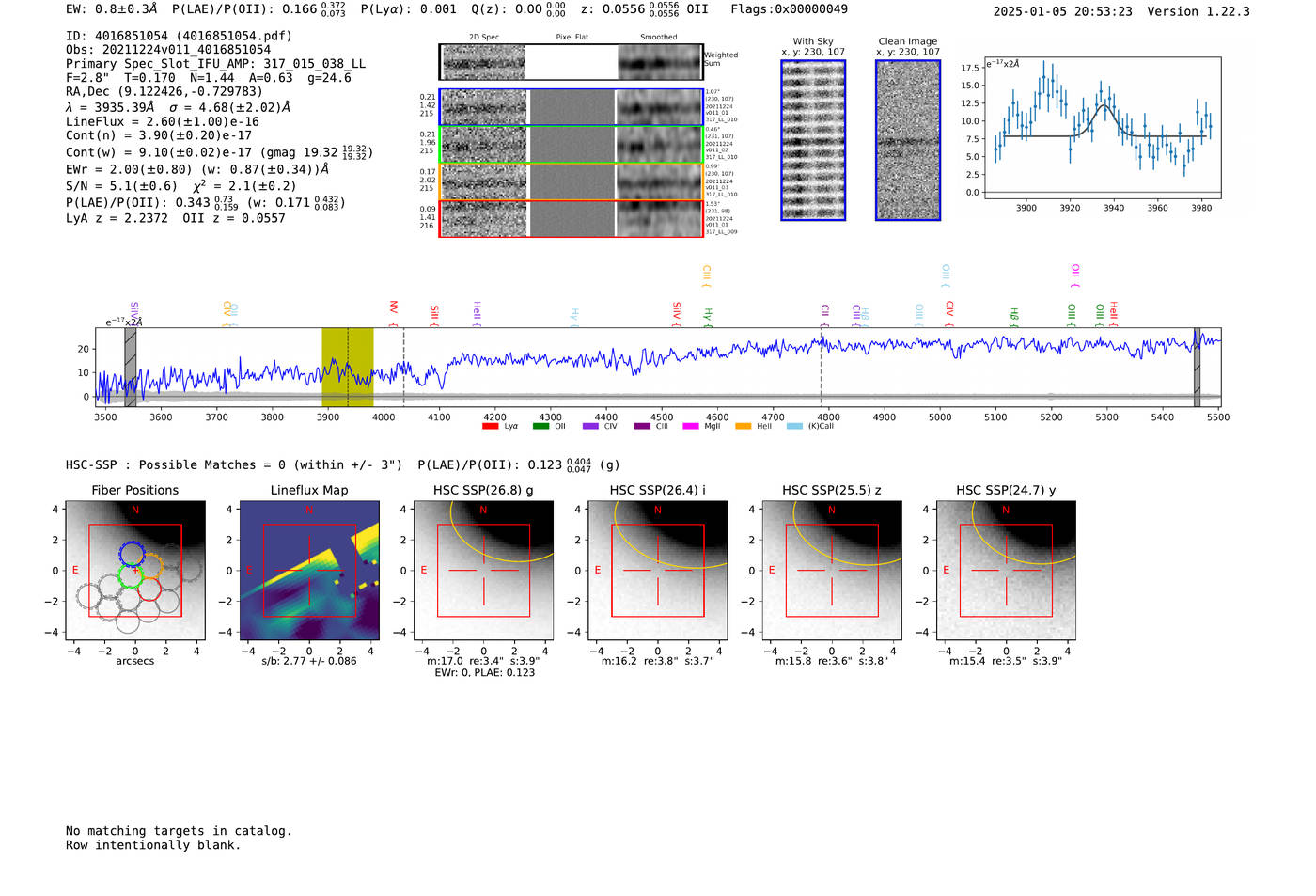This screenshot has height=896, width=1316.
Task: Click the wavelength λ = 3935.39Å line
Action: (178, 107)
